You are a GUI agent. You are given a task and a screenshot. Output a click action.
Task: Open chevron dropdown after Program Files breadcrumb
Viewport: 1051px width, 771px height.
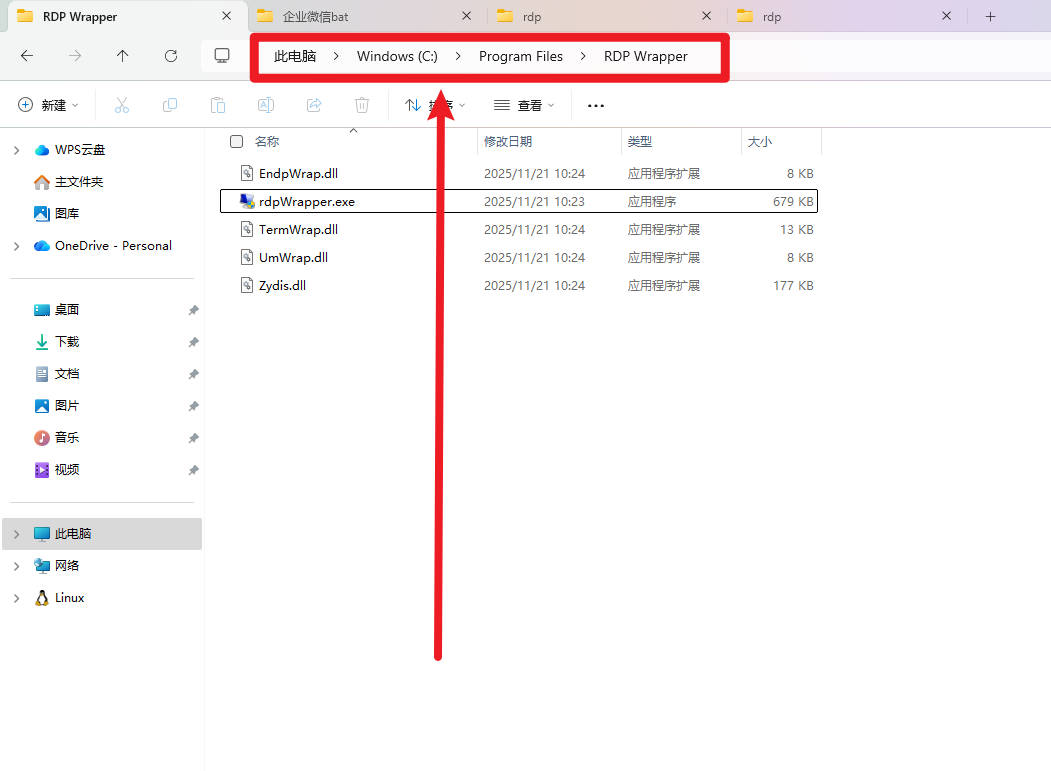tap(583, 56)
